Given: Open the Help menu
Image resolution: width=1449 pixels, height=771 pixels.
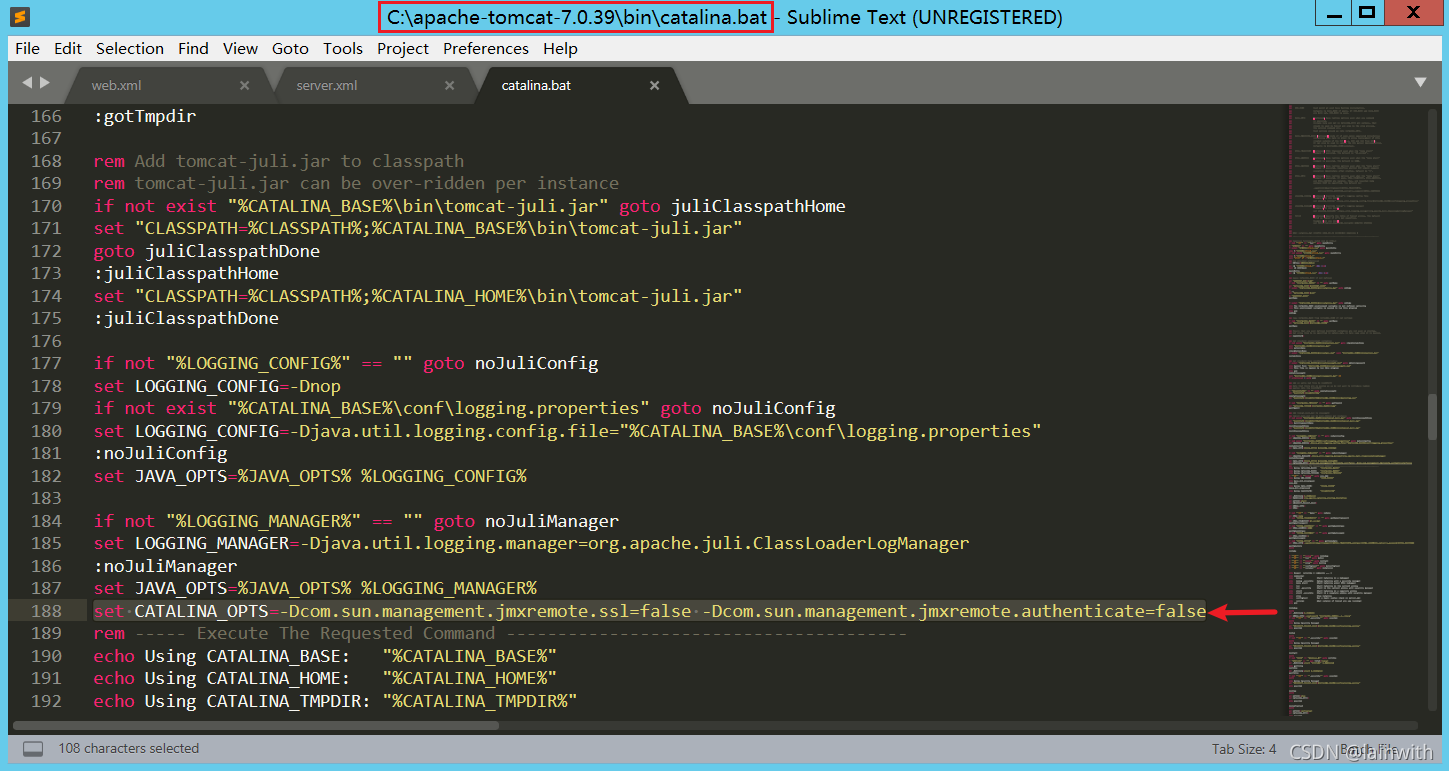Looking at the screenshot, I should pos(560,48).
